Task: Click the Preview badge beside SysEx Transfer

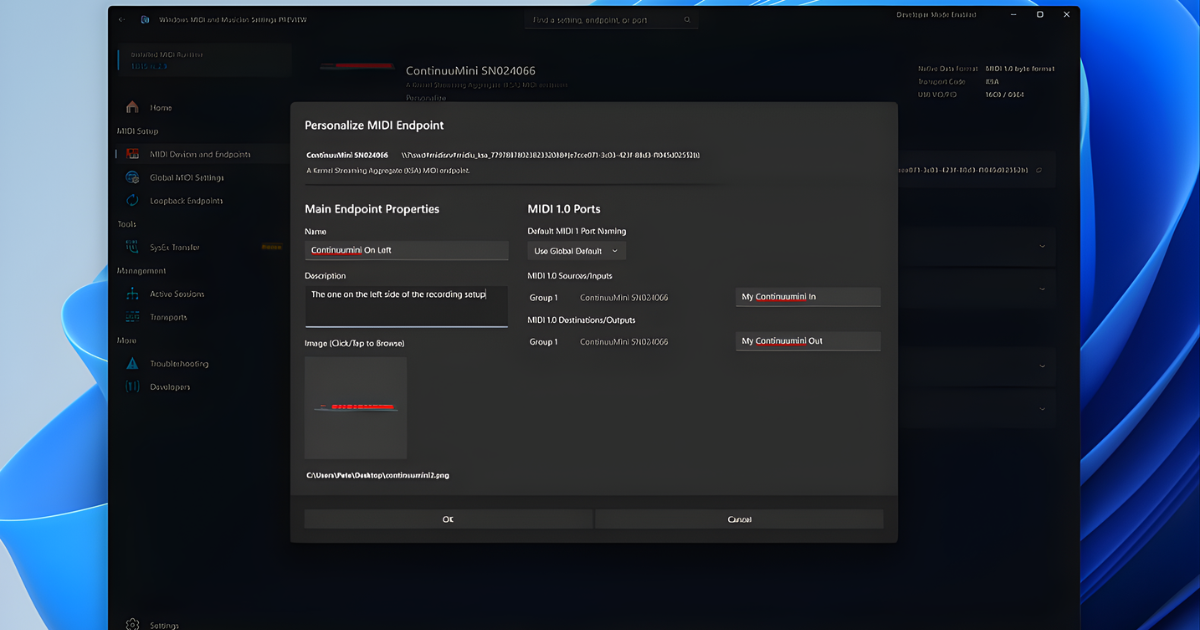Action: [271, 247]
